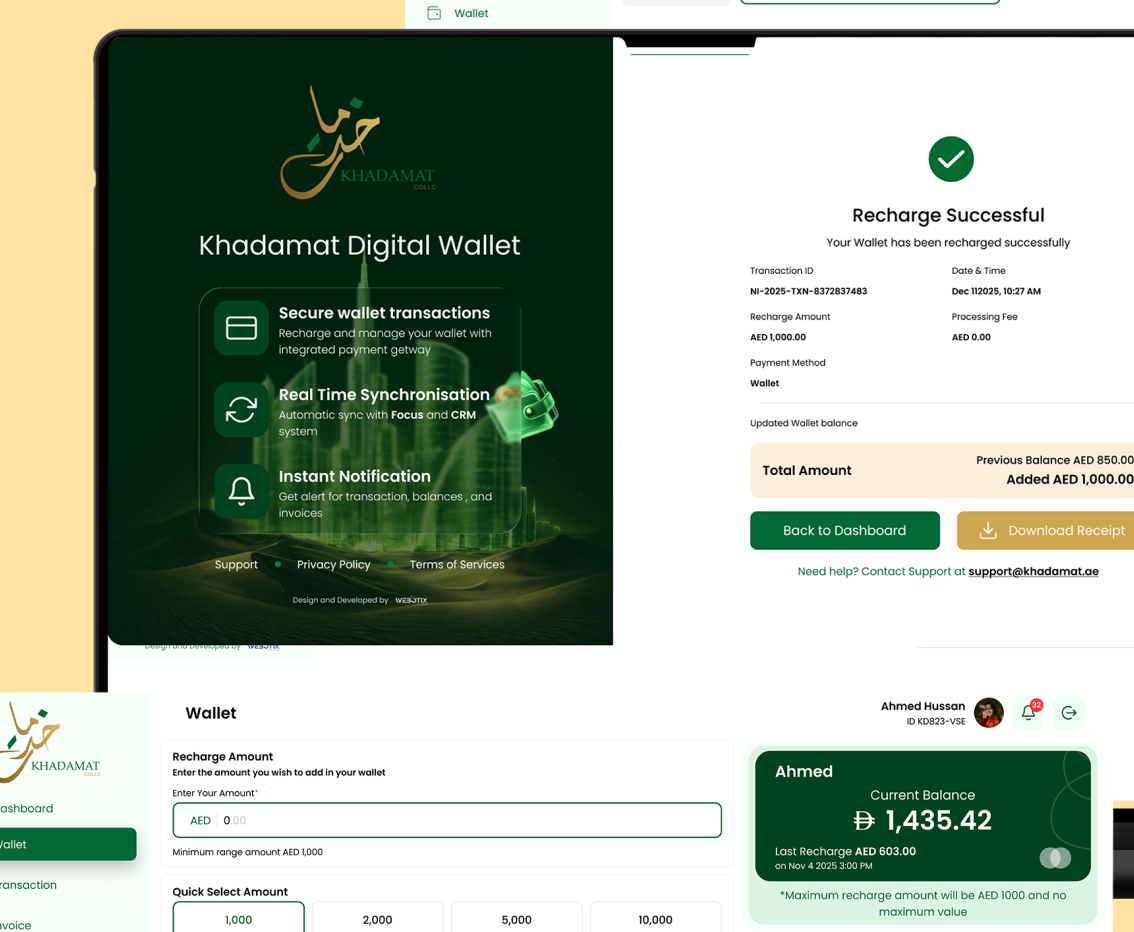Open Ahmed Hussan's profile avatar

tap(989, 712)
